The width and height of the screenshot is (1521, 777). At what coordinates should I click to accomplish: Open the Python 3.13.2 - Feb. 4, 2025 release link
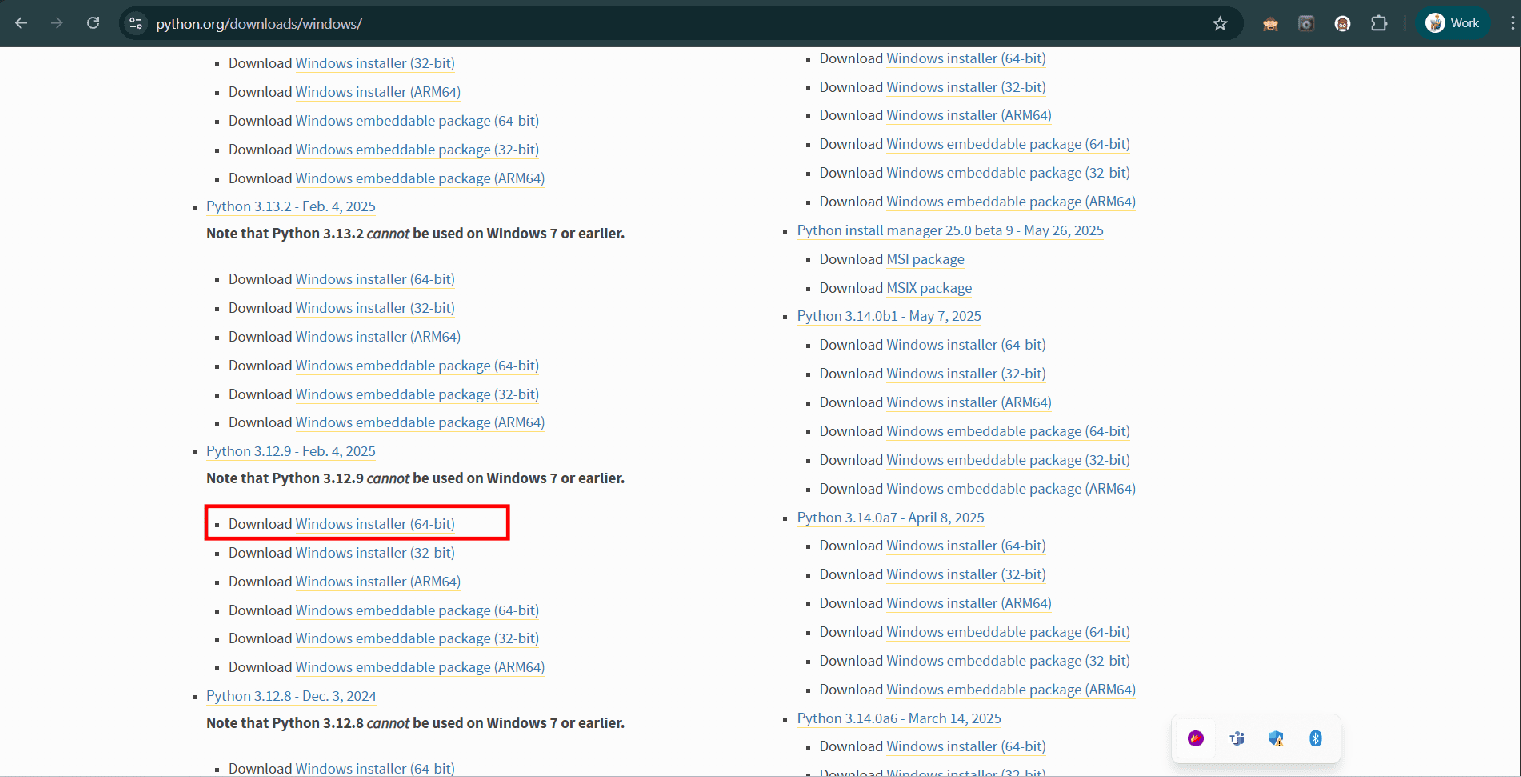point(291,207)
